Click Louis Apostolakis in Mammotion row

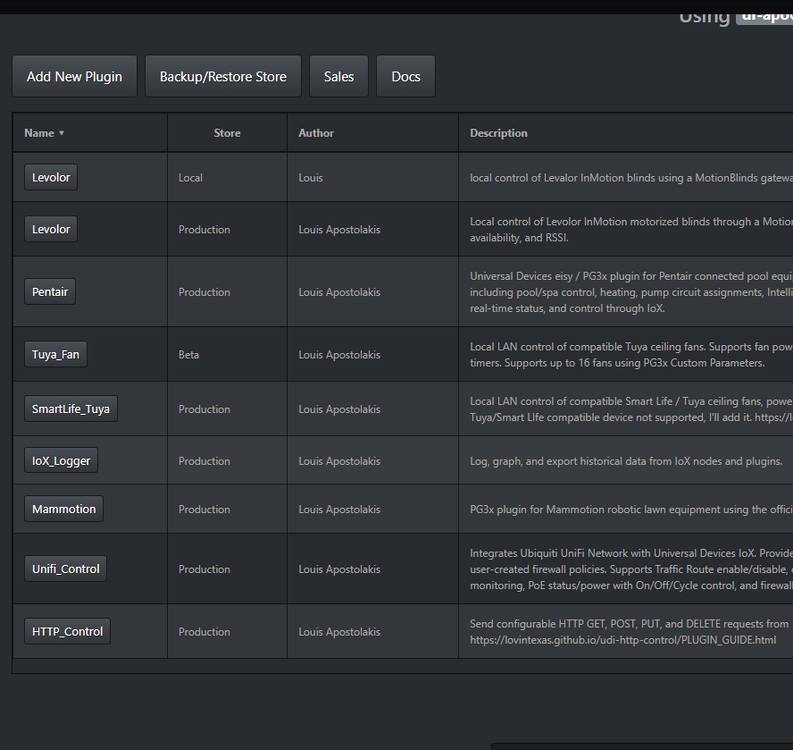click(339, 509)
